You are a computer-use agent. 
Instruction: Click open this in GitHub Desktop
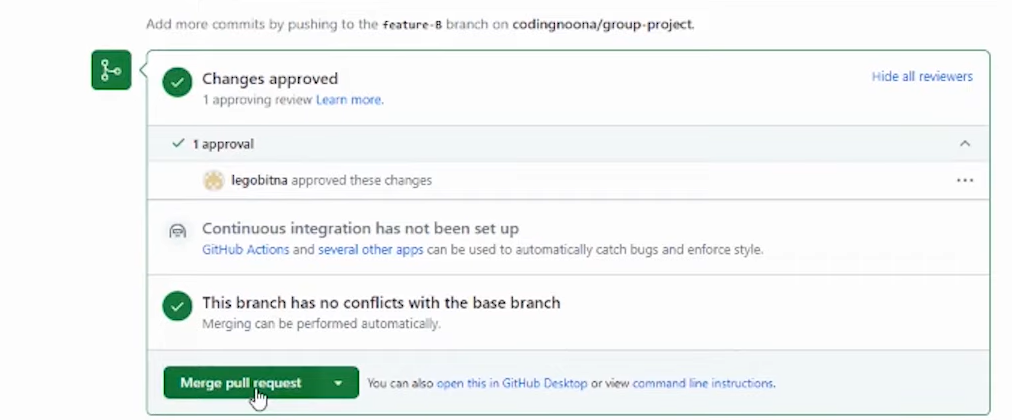coord(511,383)
